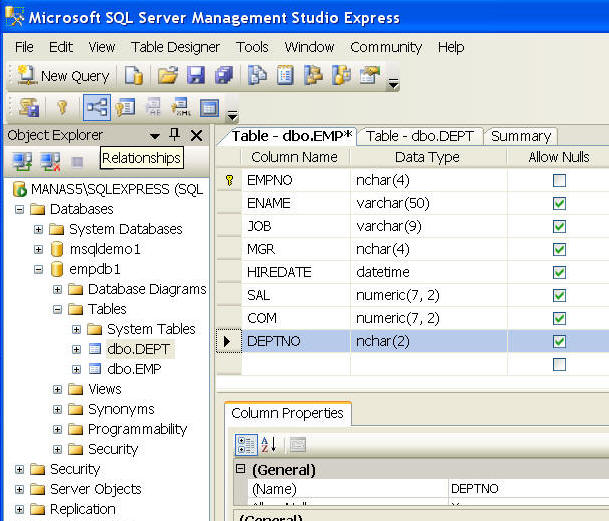
Task: Click the (Name) property value DEPTNO
Action: tap(528, 489)
